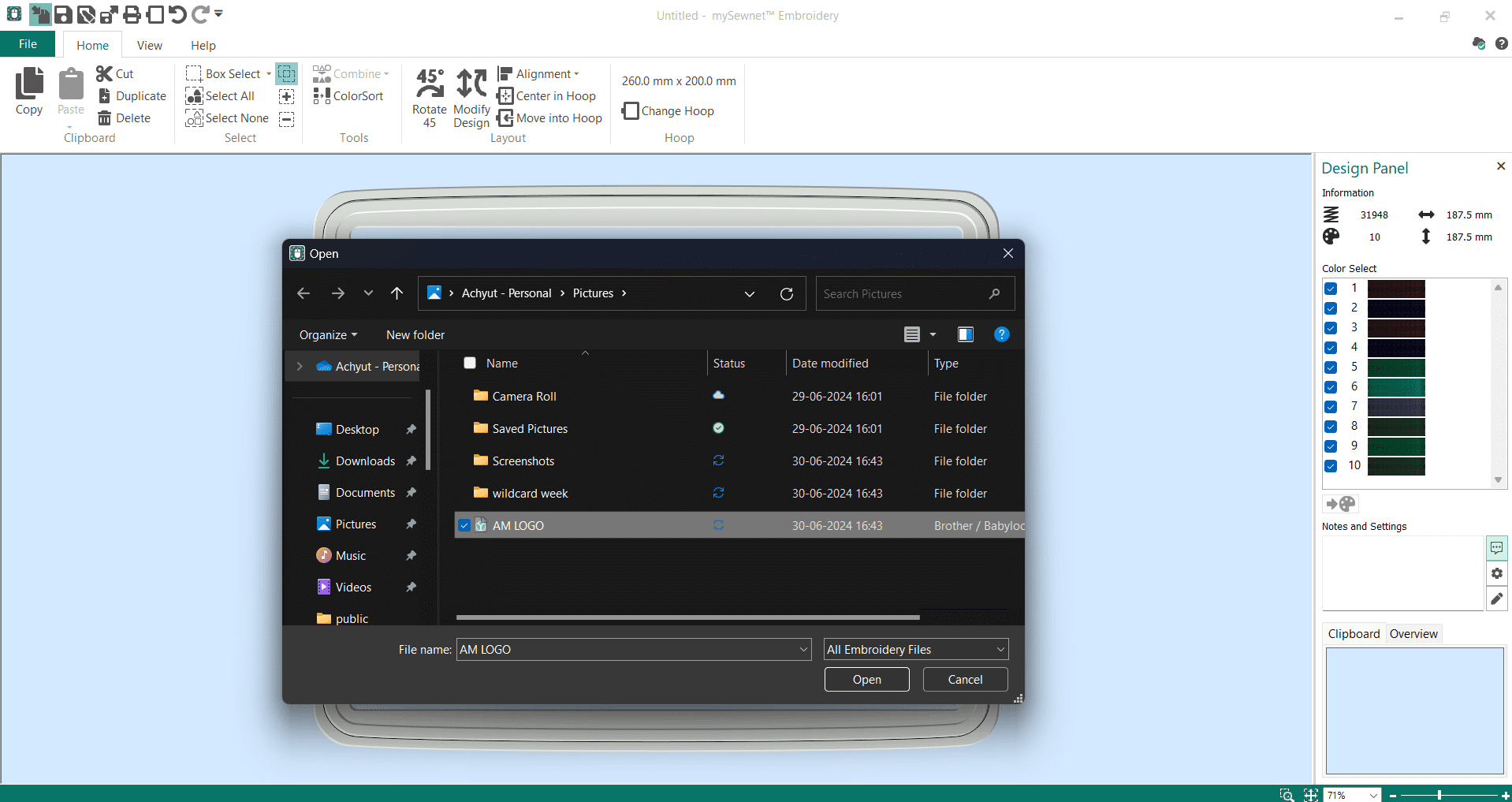Screen dimensions: 1512x802
Task: Uncheck color 5 checkbox in Color Select
Action: [1331, 367]
